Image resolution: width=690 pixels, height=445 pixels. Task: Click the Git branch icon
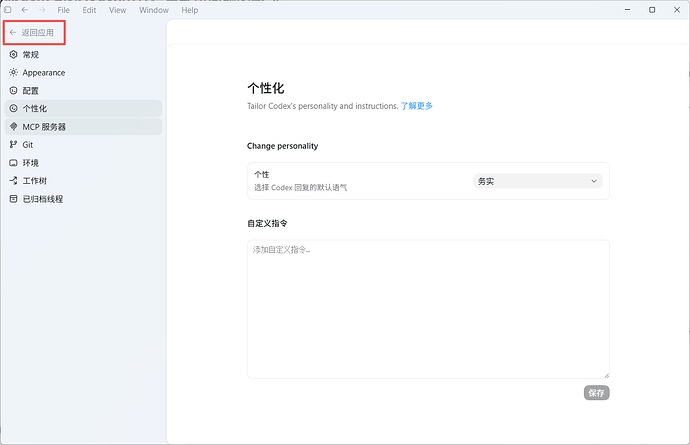pos(14,145)
